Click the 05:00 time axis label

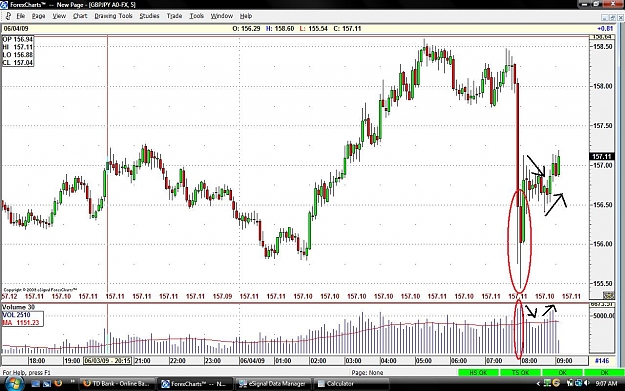(x=423, y=361)
